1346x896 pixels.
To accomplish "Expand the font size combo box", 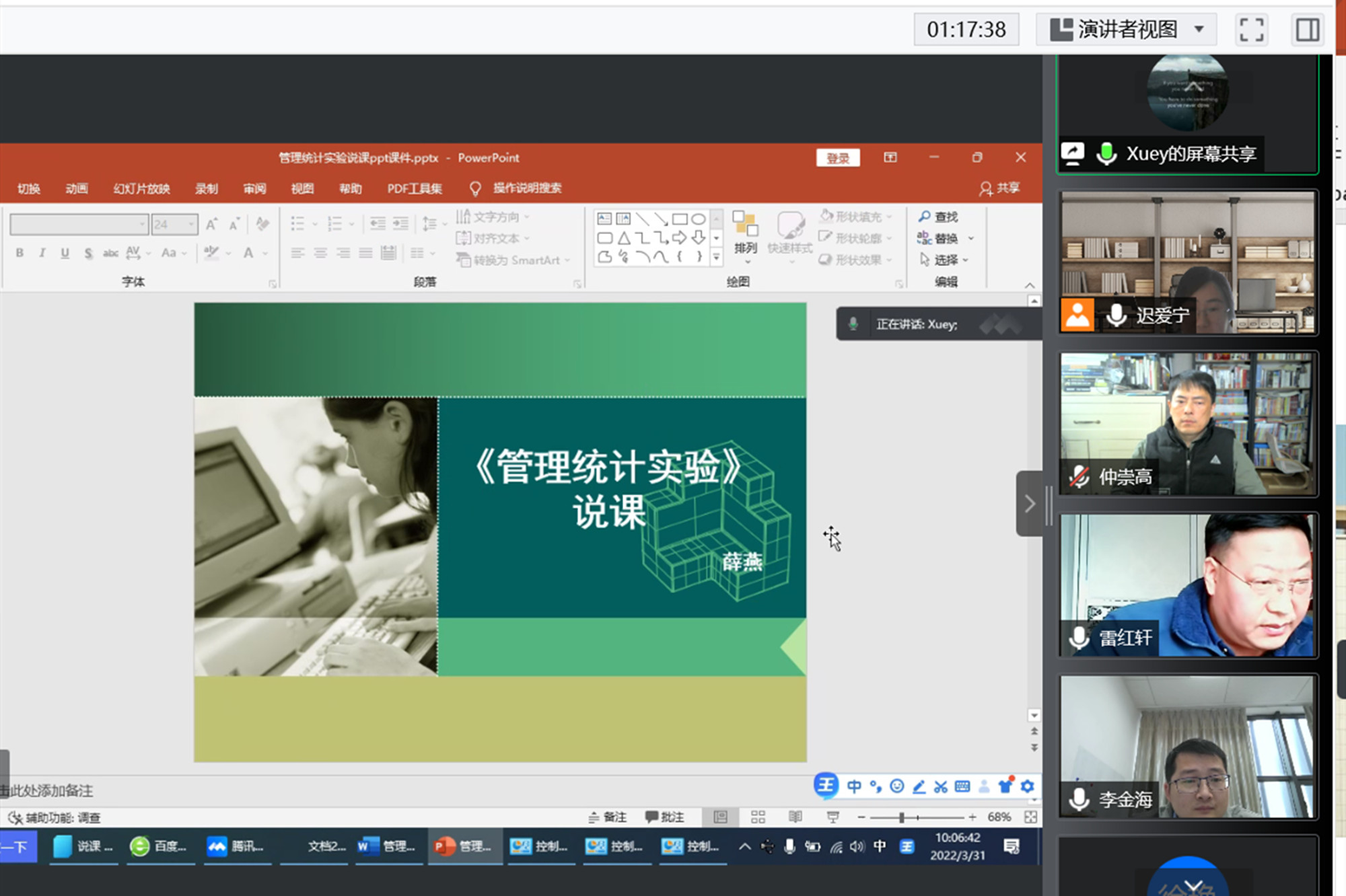I will [192, 224].
